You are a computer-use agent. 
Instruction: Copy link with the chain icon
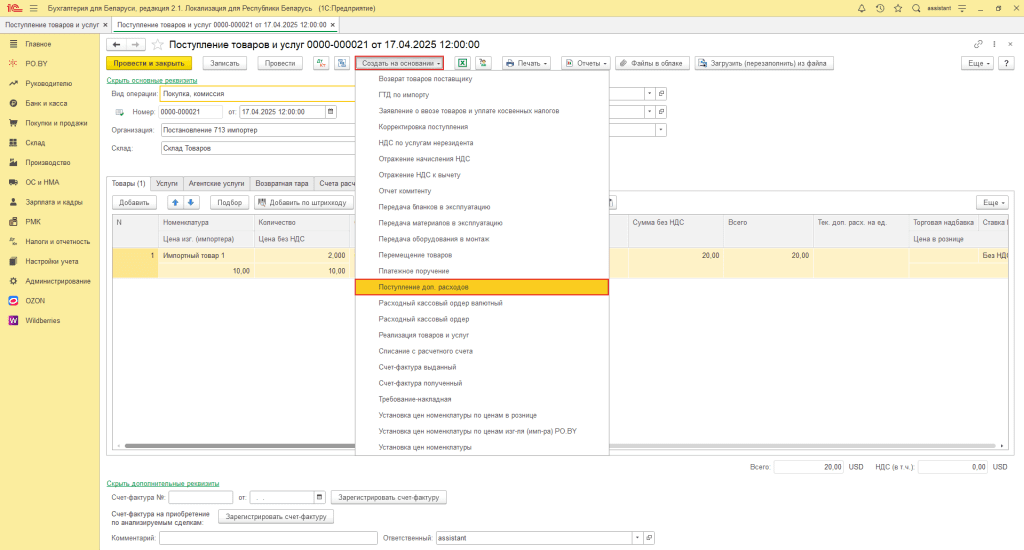(978, 44)
